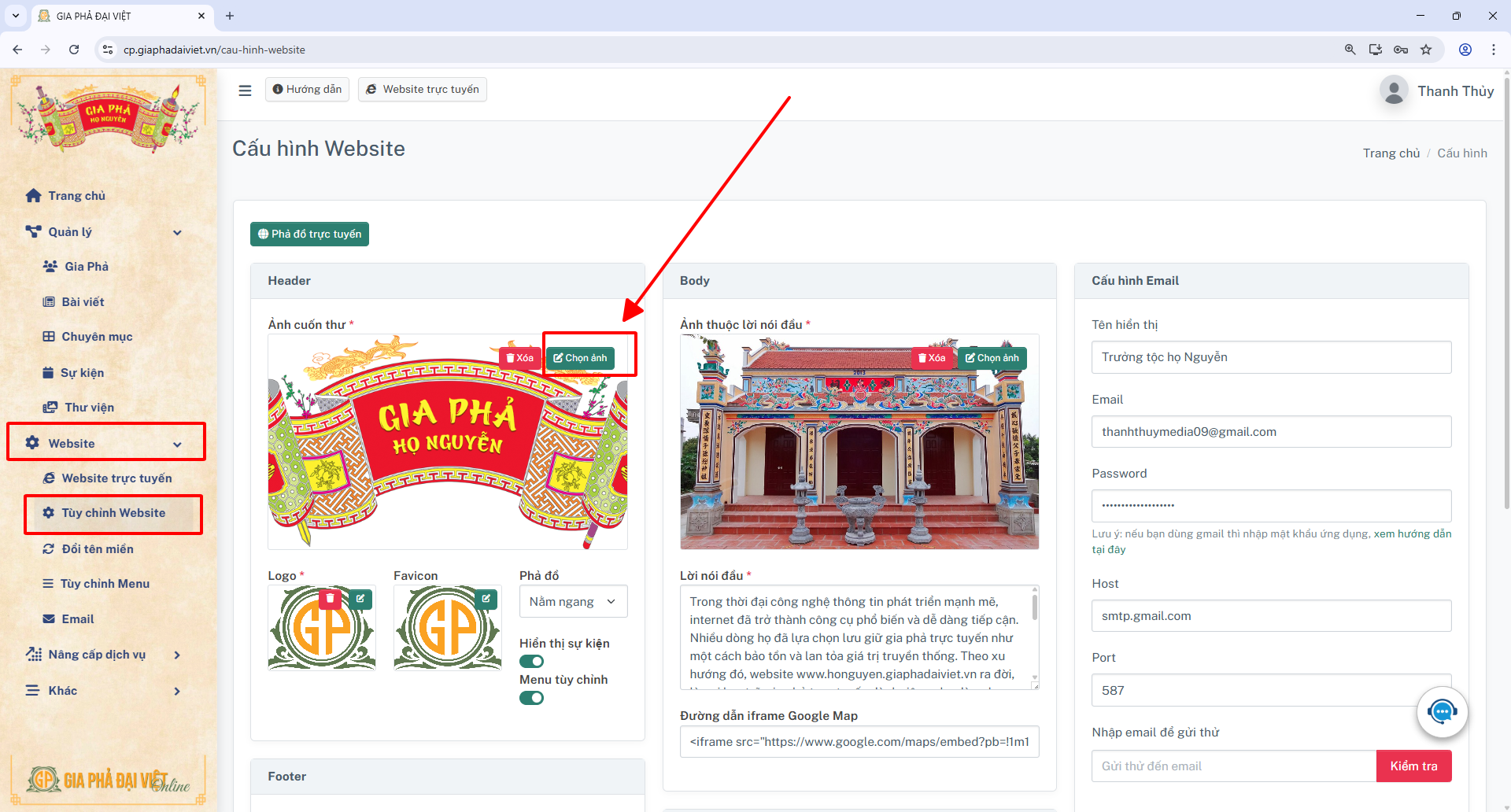
Task: Click edit icon on the Favicon image
Action: click(486, 599)
